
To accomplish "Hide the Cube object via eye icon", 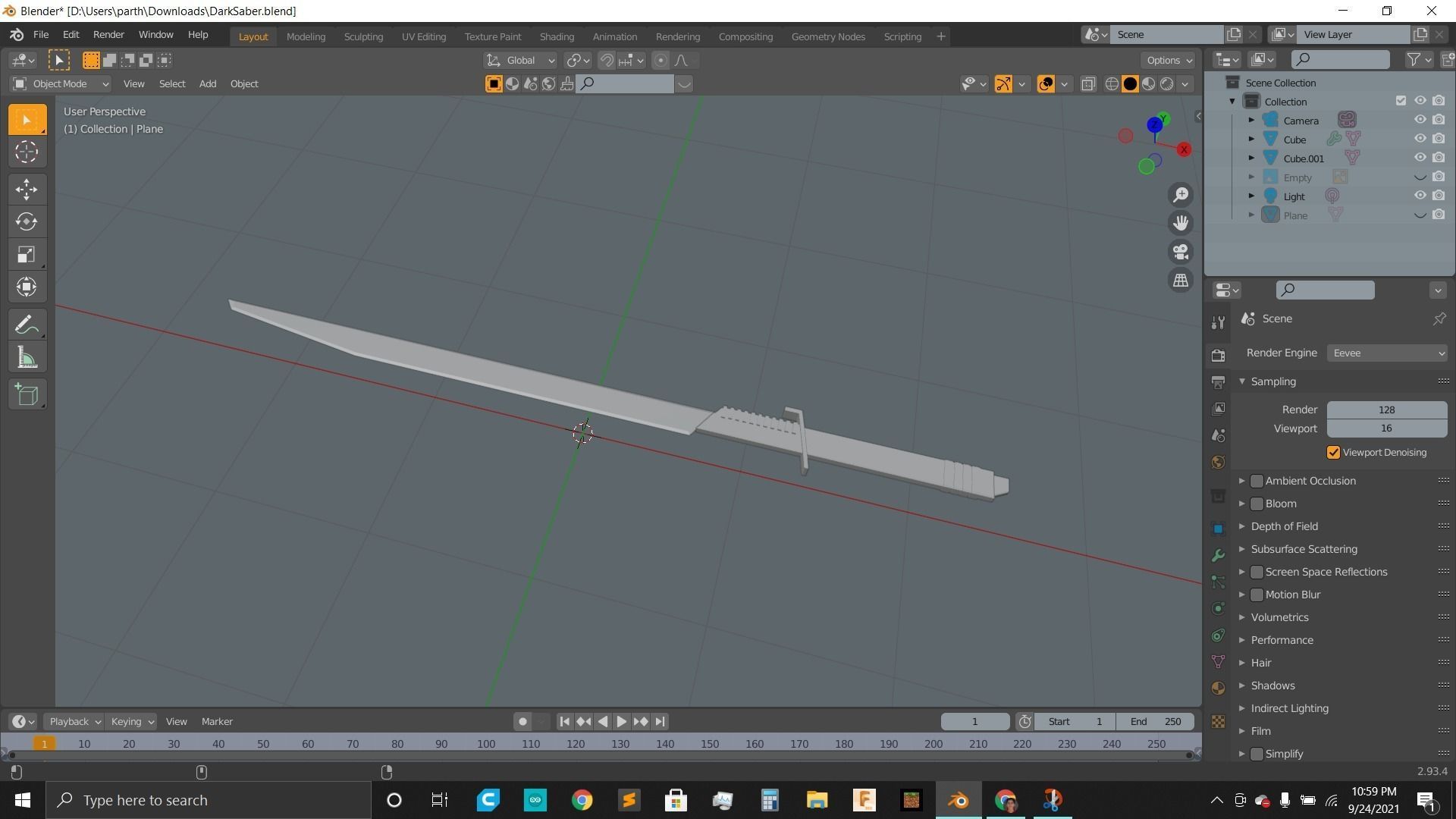I will tap(1420, 139).
